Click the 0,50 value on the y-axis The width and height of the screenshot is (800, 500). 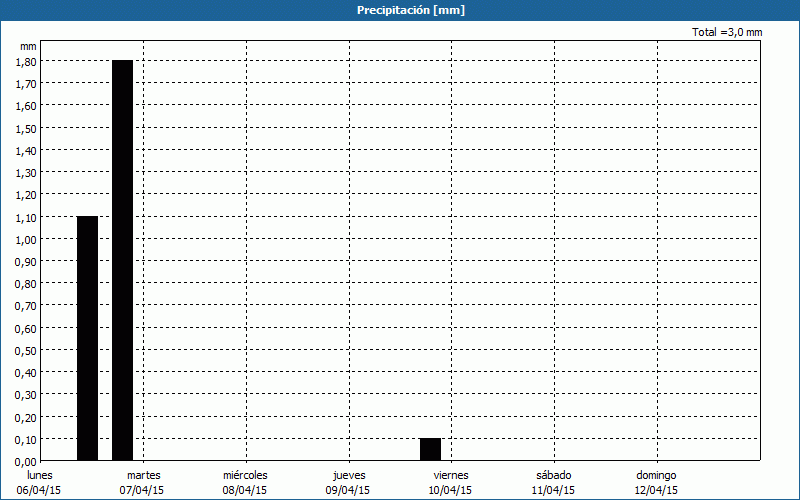pyautogui.click(x=27, y=351)
